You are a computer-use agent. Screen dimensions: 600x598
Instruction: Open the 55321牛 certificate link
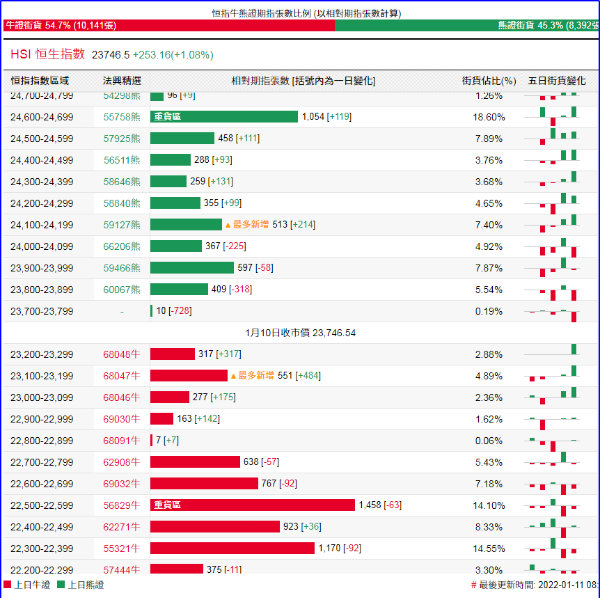point(121,548)
